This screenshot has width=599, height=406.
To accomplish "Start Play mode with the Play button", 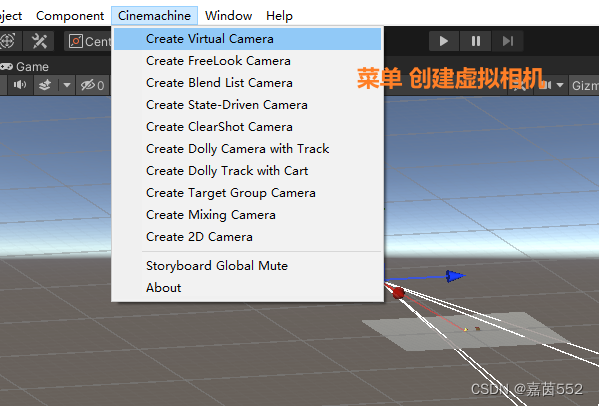I will (x=444, y=41).
